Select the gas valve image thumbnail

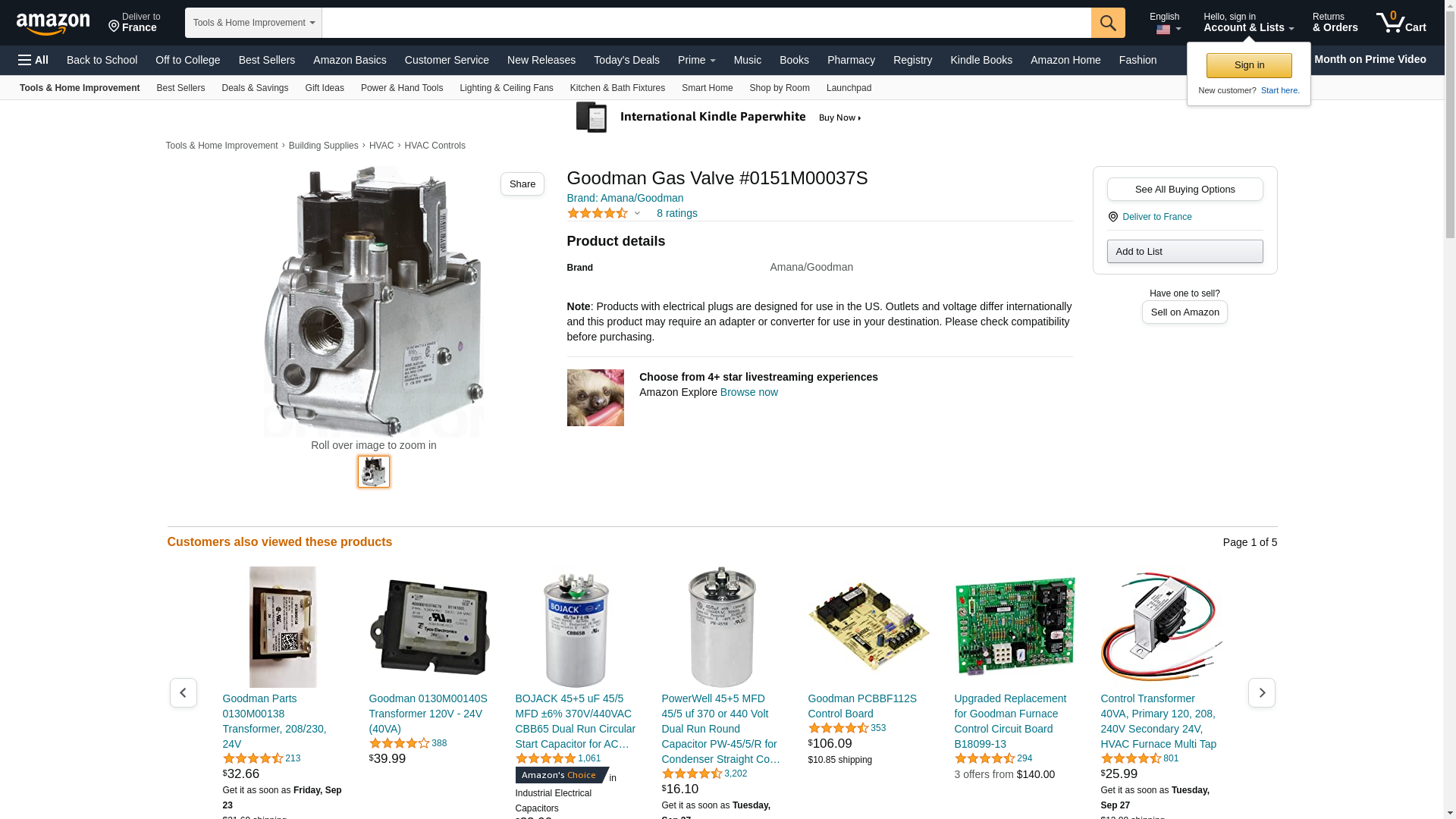pos(374,472)
